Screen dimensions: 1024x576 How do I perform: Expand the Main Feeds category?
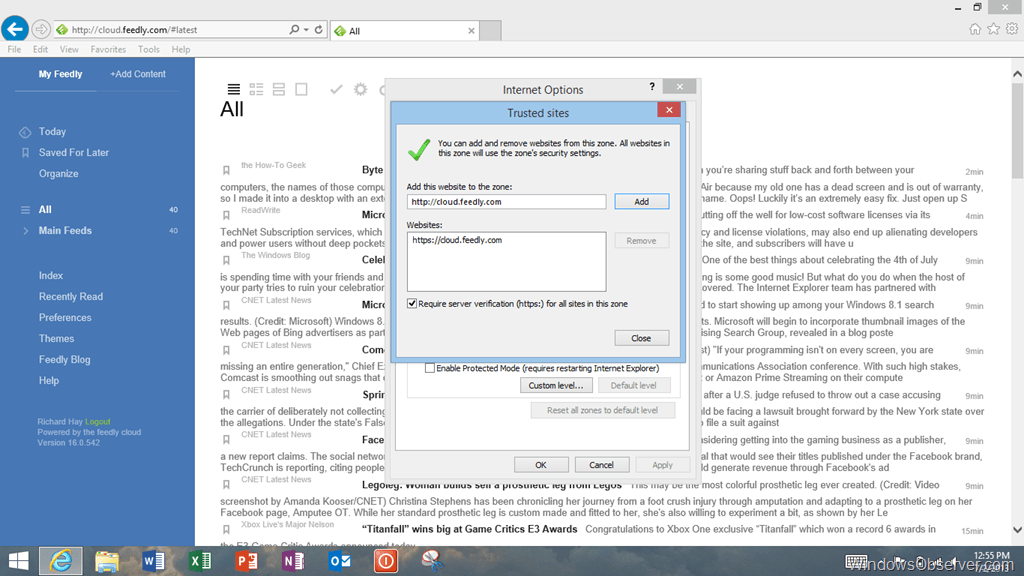(x=26, y=231)
